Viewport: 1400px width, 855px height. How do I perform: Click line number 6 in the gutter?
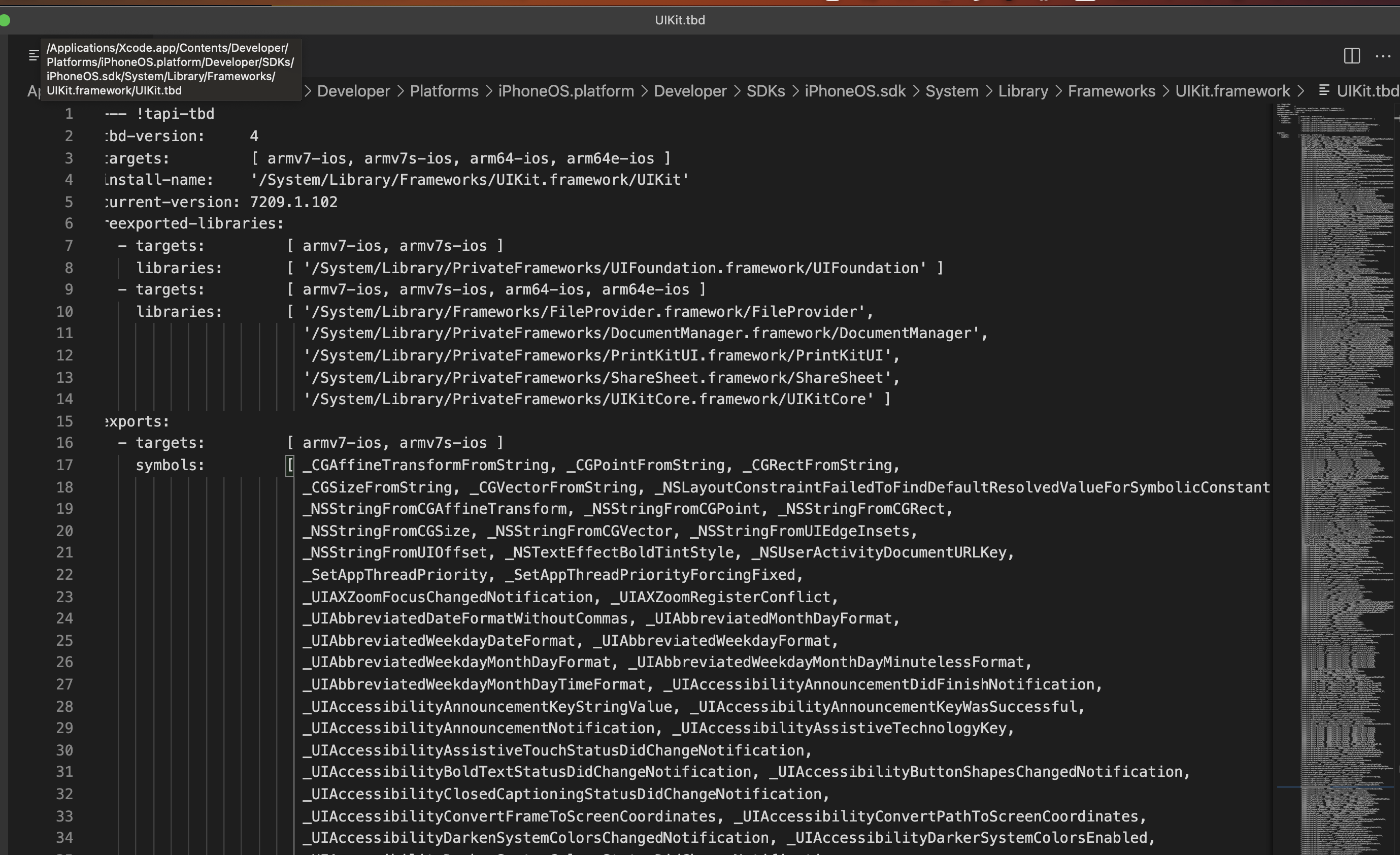click(68, 223)
